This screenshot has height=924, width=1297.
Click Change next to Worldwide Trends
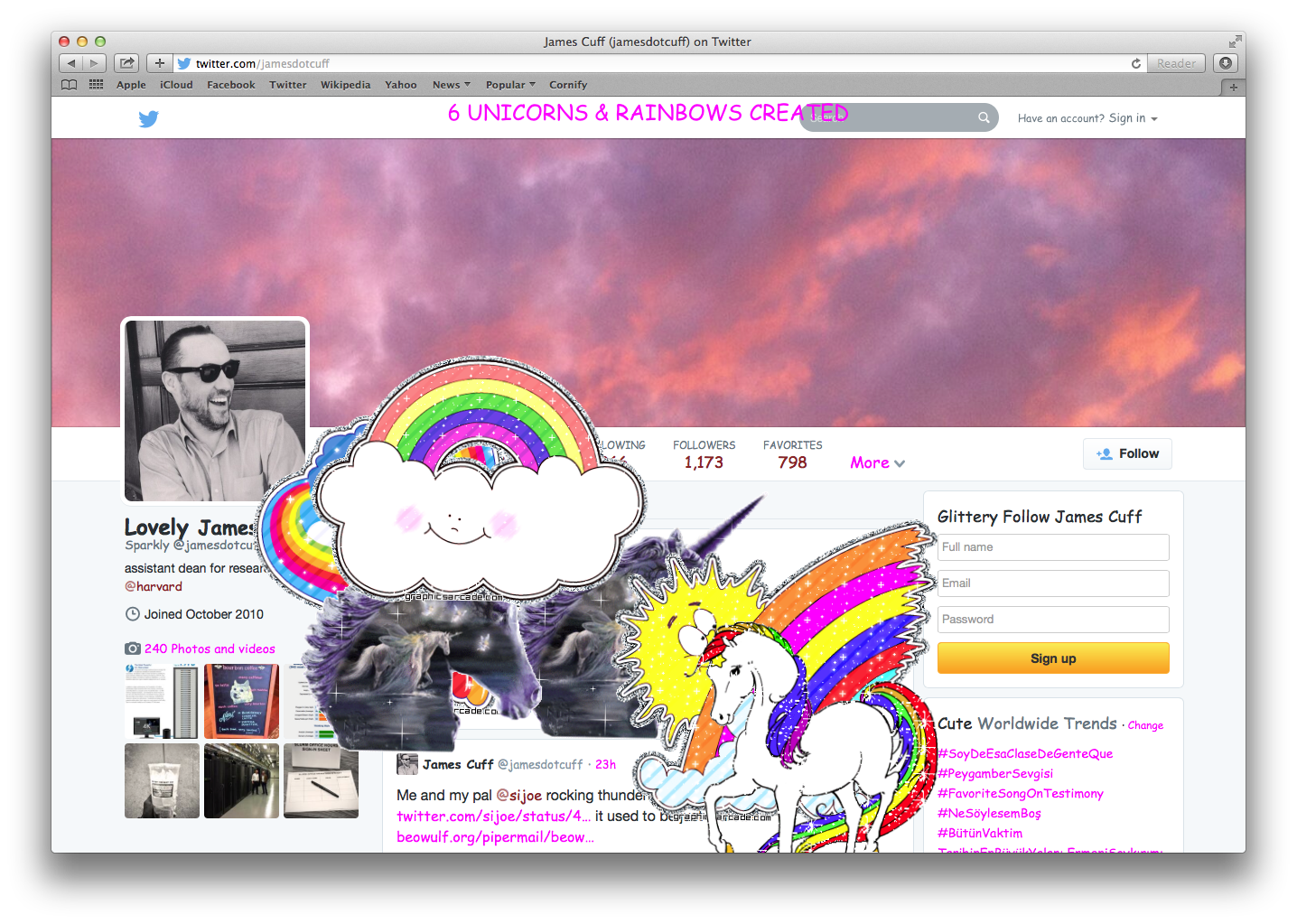[1145, 725]
